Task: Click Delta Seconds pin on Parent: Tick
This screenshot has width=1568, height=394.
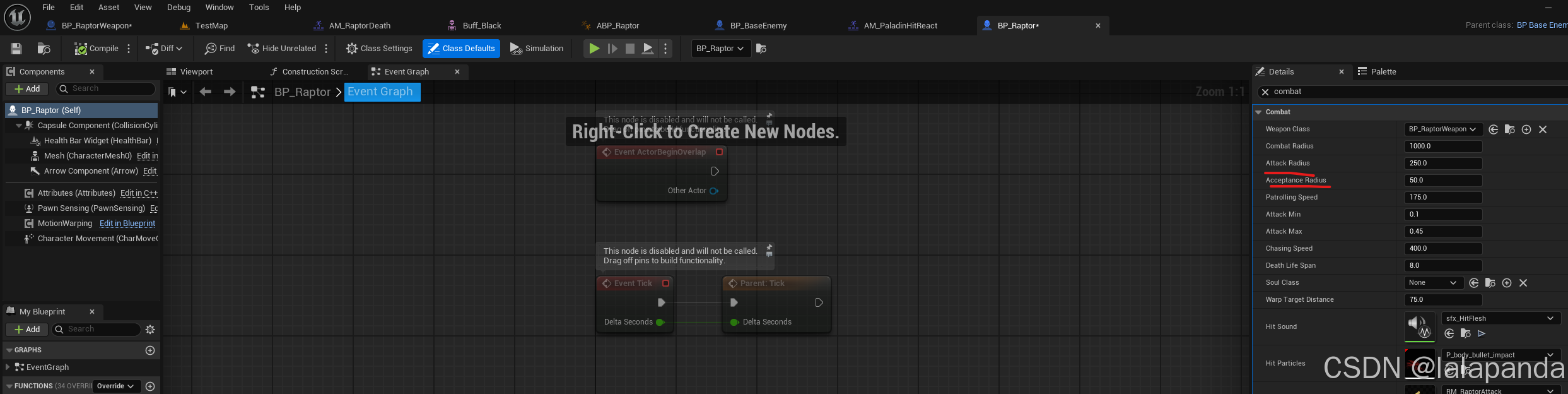Action: (x=735, y=323)
